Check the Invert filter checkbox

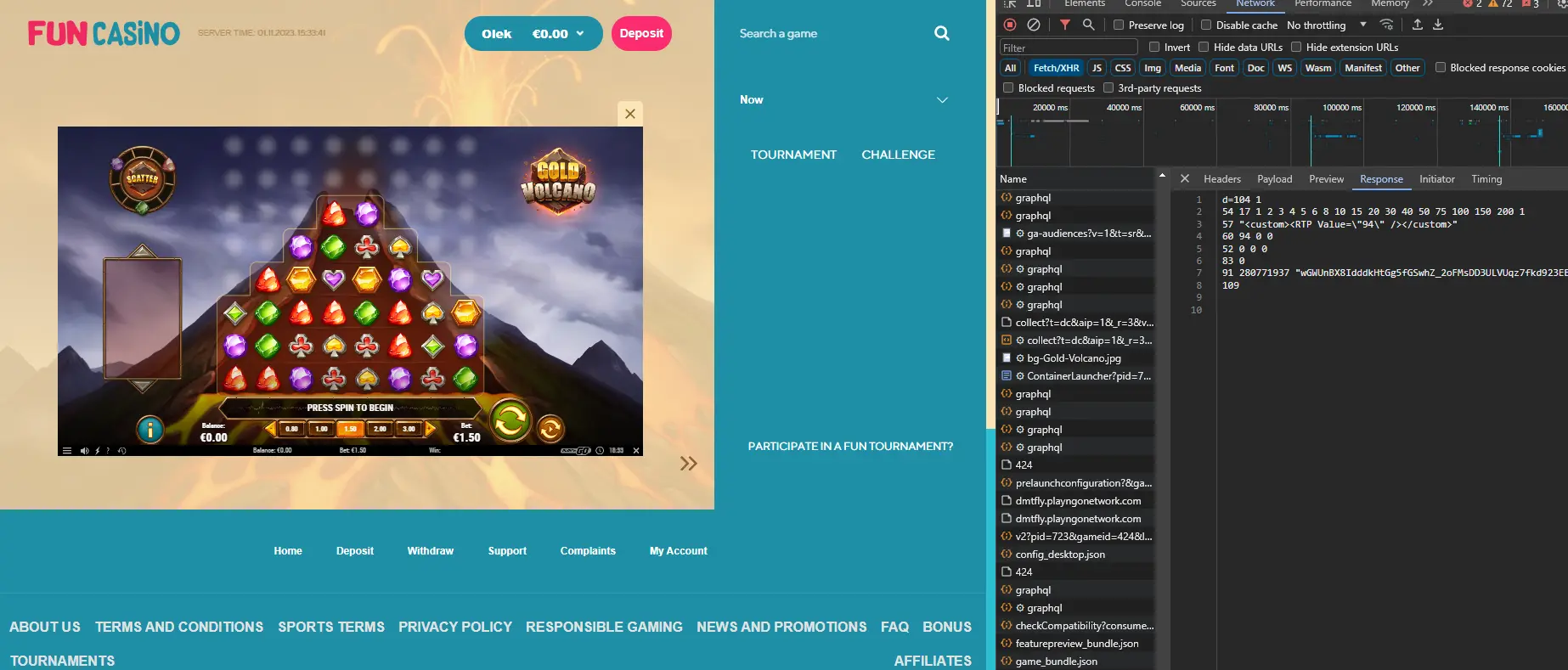[x=1154, y=47]
